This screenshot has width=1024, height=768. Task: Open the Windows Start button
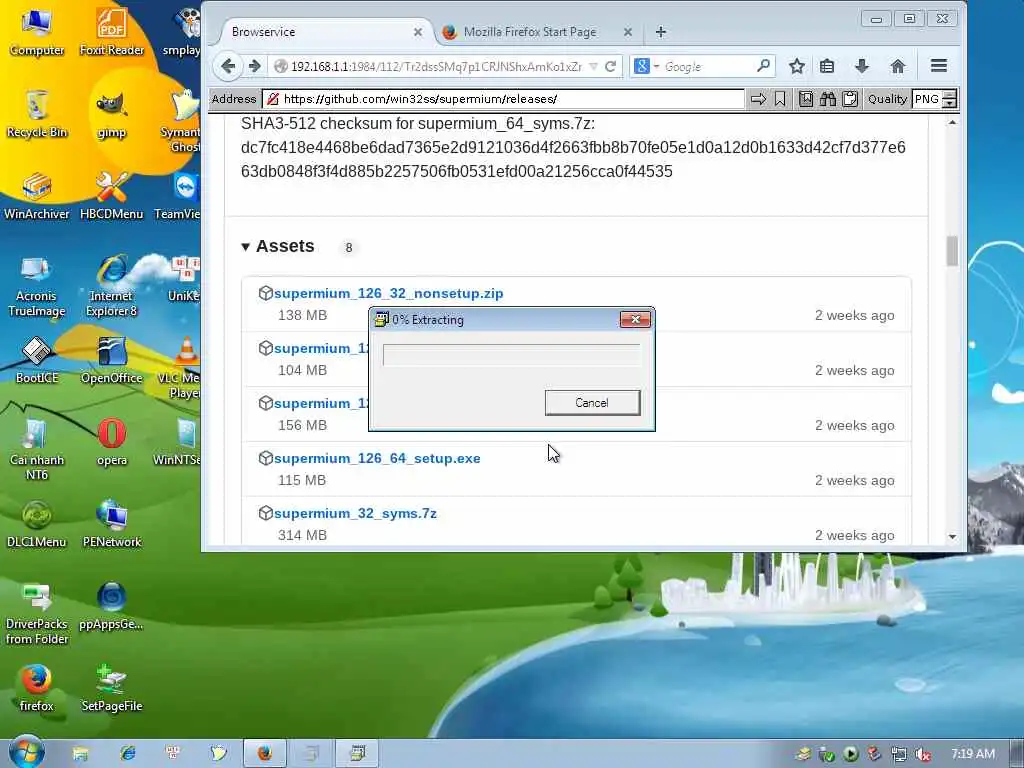tap(26, 754)
